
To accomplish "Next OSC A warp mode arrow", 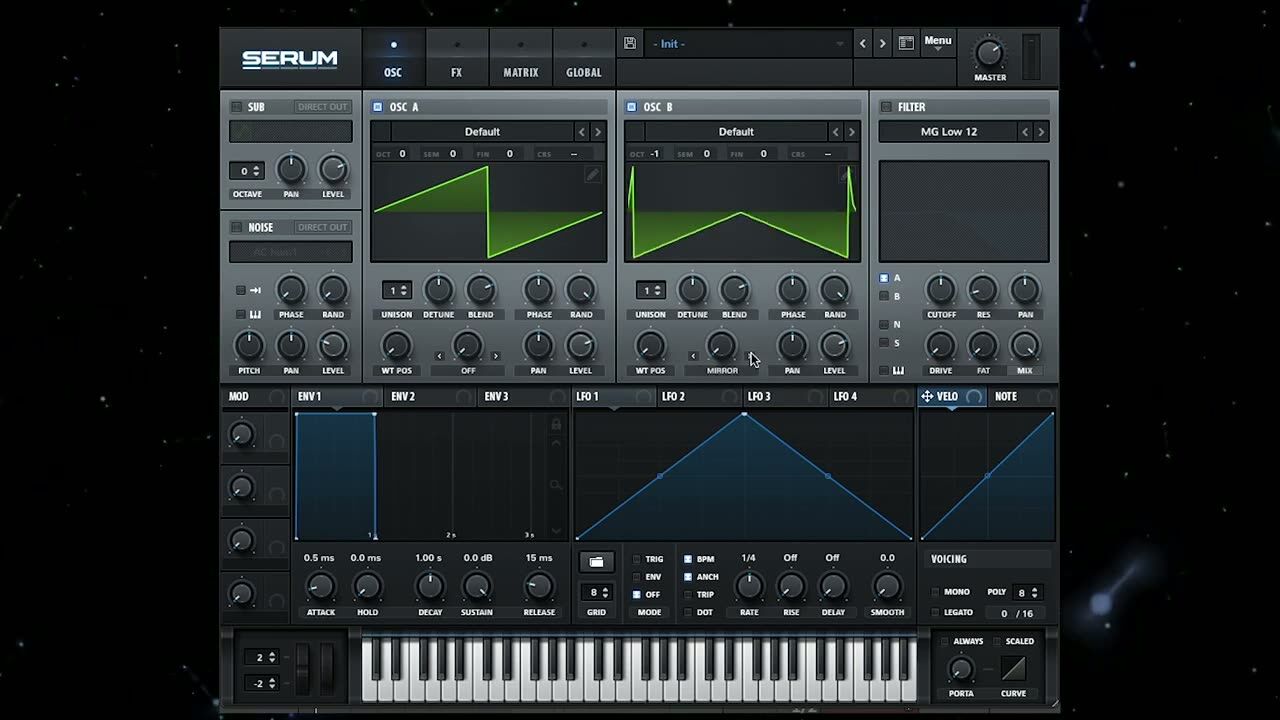I will tap(495, 355).
